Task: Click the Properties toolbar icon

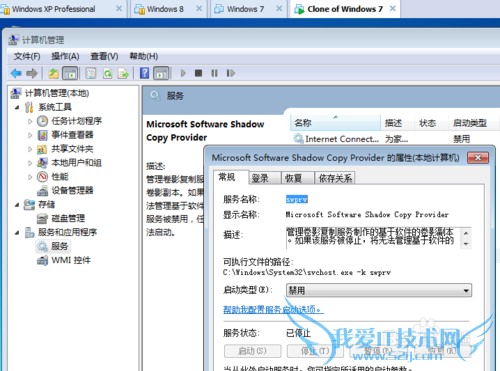Action: (x=91, y=73)
